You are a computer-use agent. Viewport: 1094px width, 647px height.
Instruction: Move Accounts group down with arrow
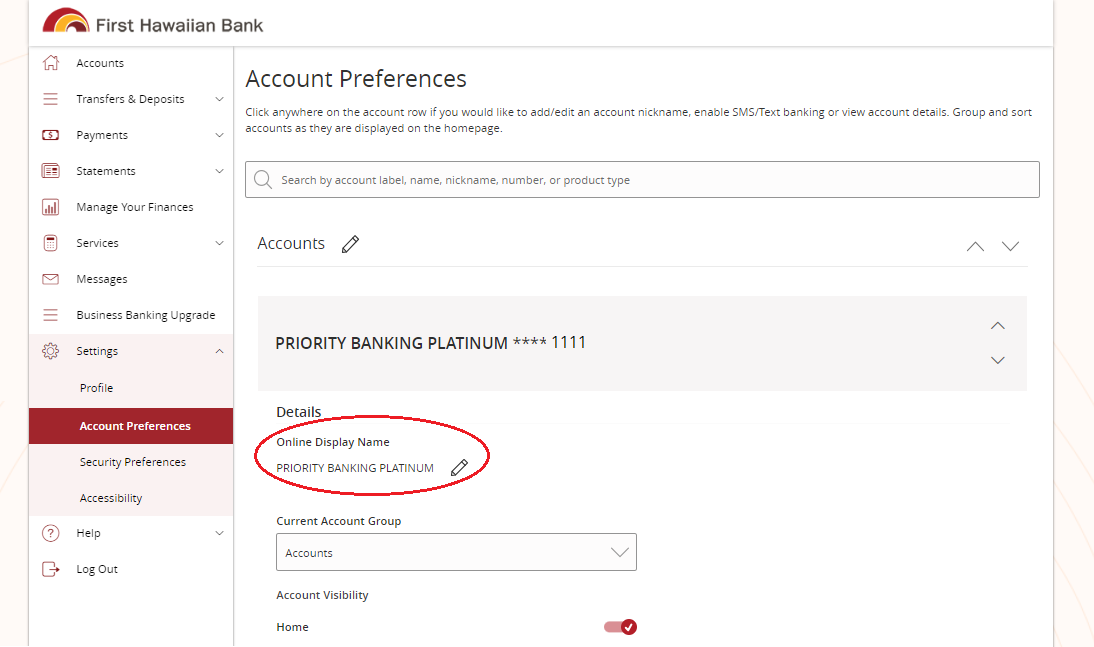1010,246
